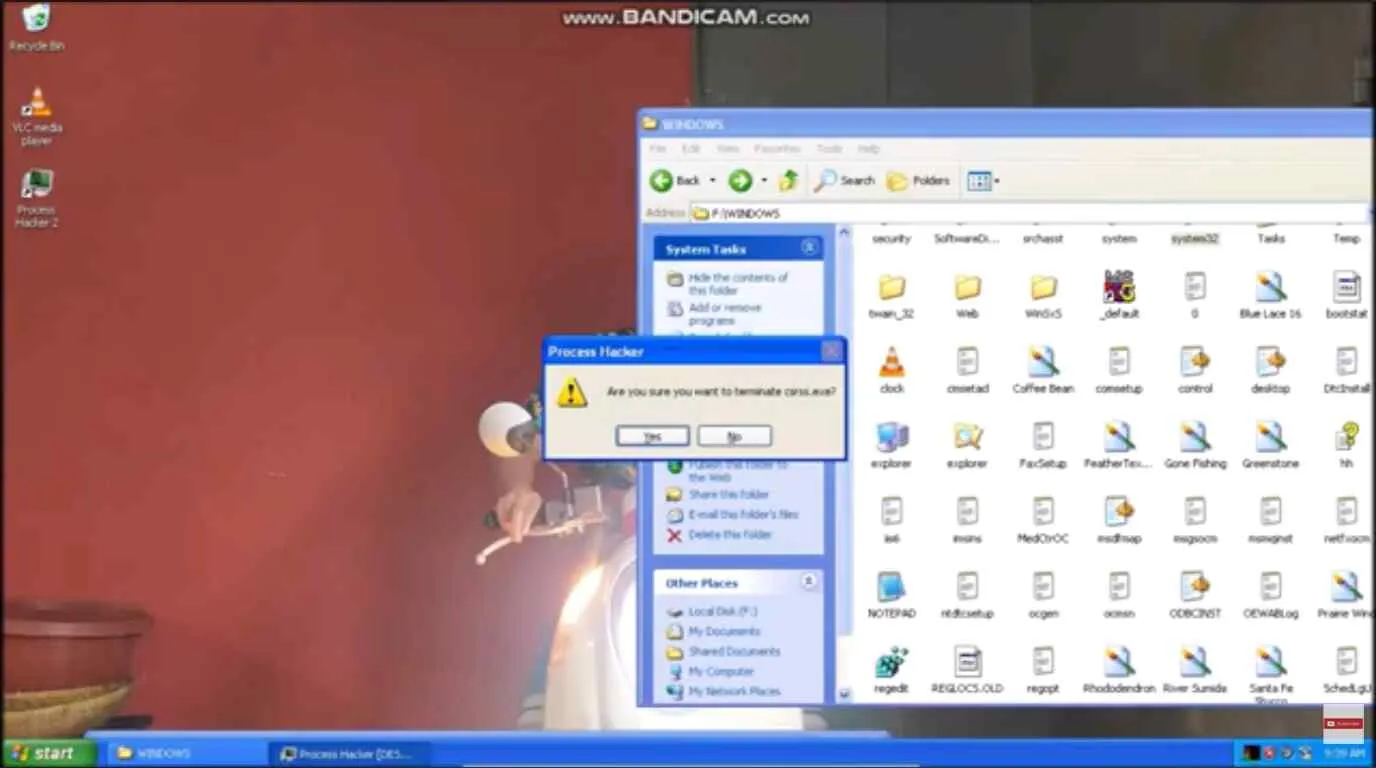Collapse the System Tasks panel
Viewport: 1376px width, 768px height.
click(x=809, y=248)
